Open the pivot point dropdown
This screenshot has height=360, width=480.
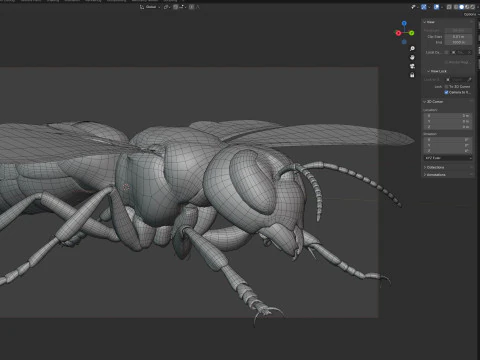167,7
